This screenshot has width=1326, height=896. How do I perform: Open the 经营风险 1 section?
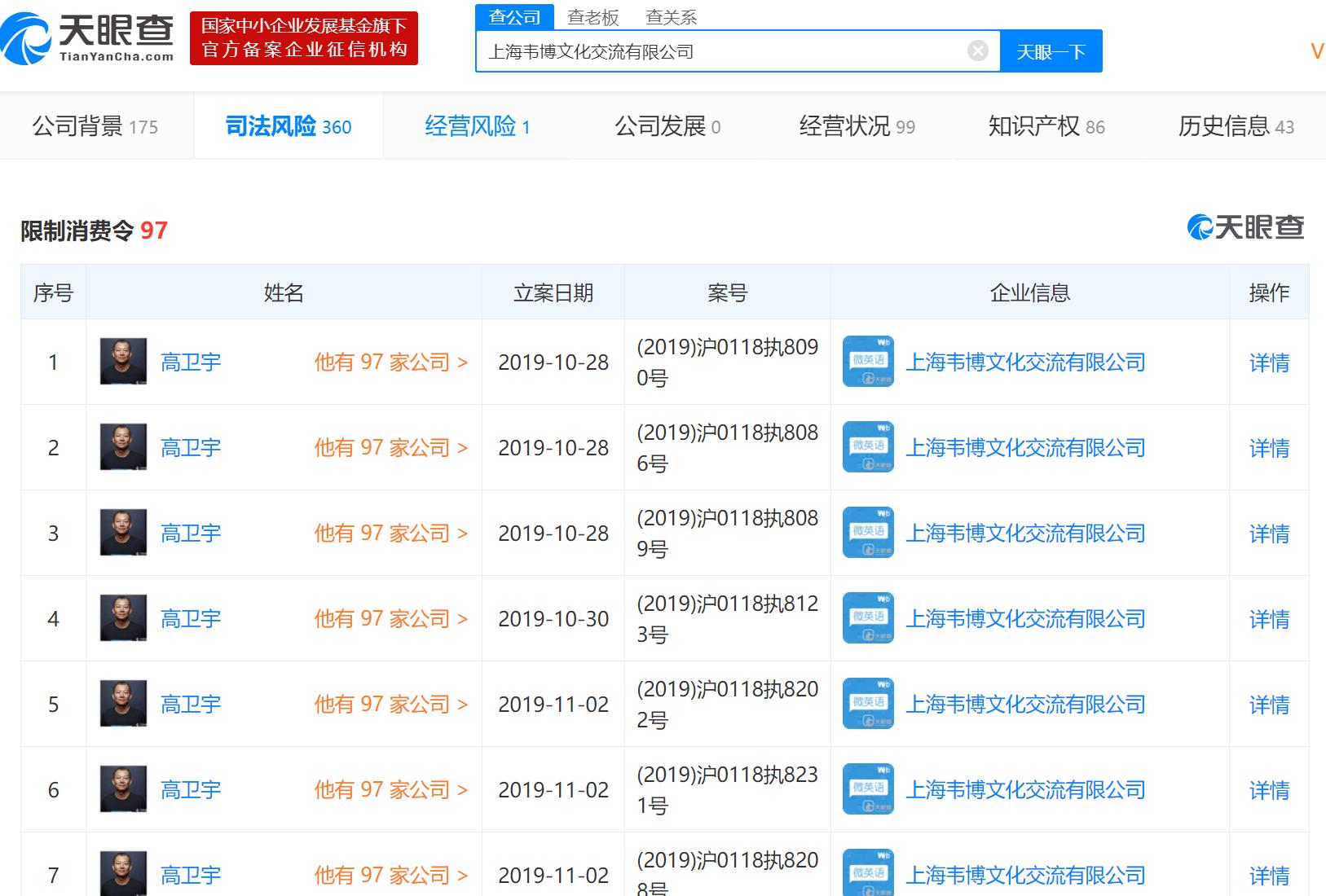coord(478,126)
